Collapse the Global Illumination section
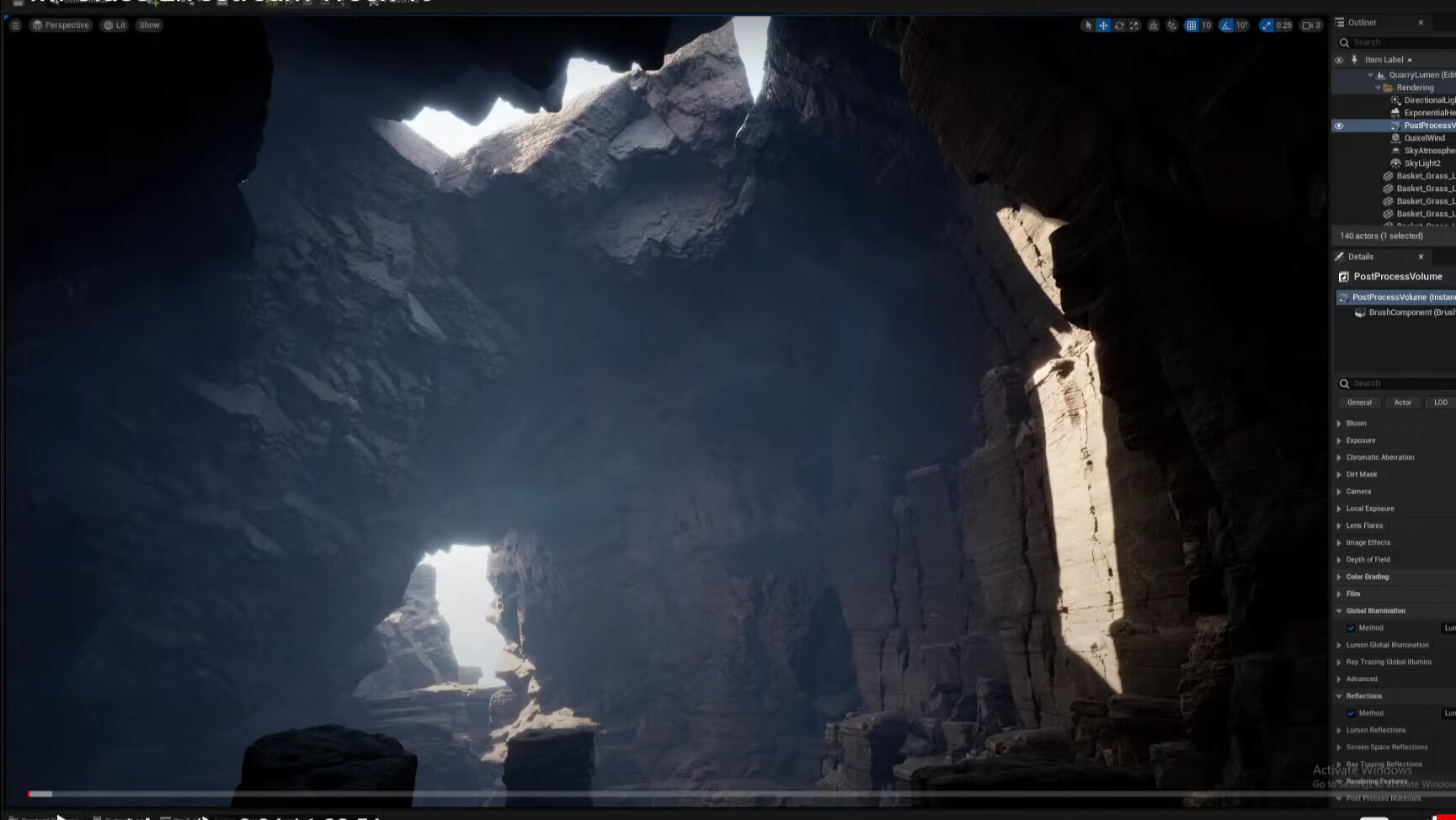1456x820 pixels. pos(1339,610)
